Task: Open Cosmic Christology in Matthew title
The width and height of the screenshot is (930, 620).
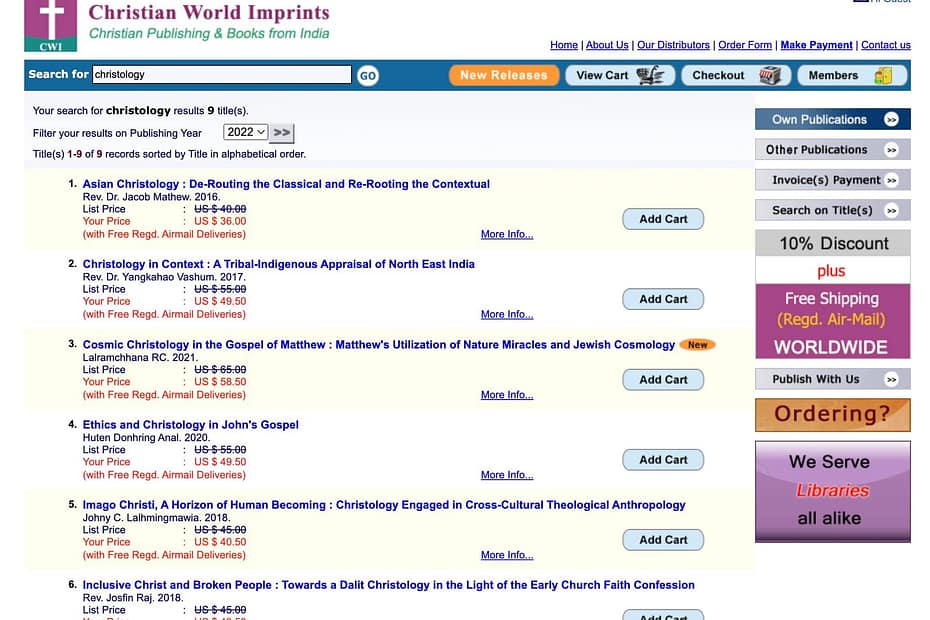Action: [x=379, y=344]
